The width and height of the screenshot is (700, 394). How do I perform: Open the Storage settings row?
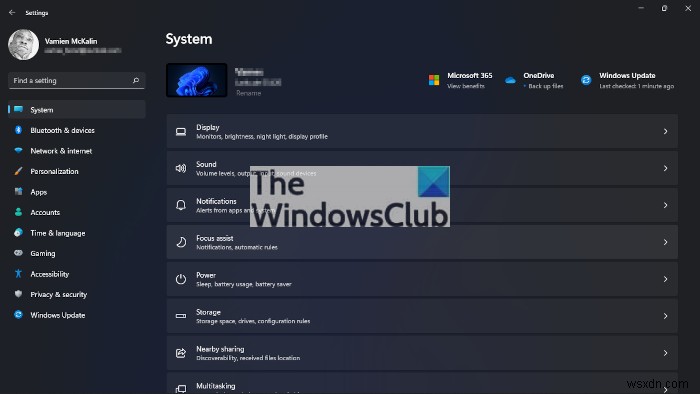pos(422,316)
